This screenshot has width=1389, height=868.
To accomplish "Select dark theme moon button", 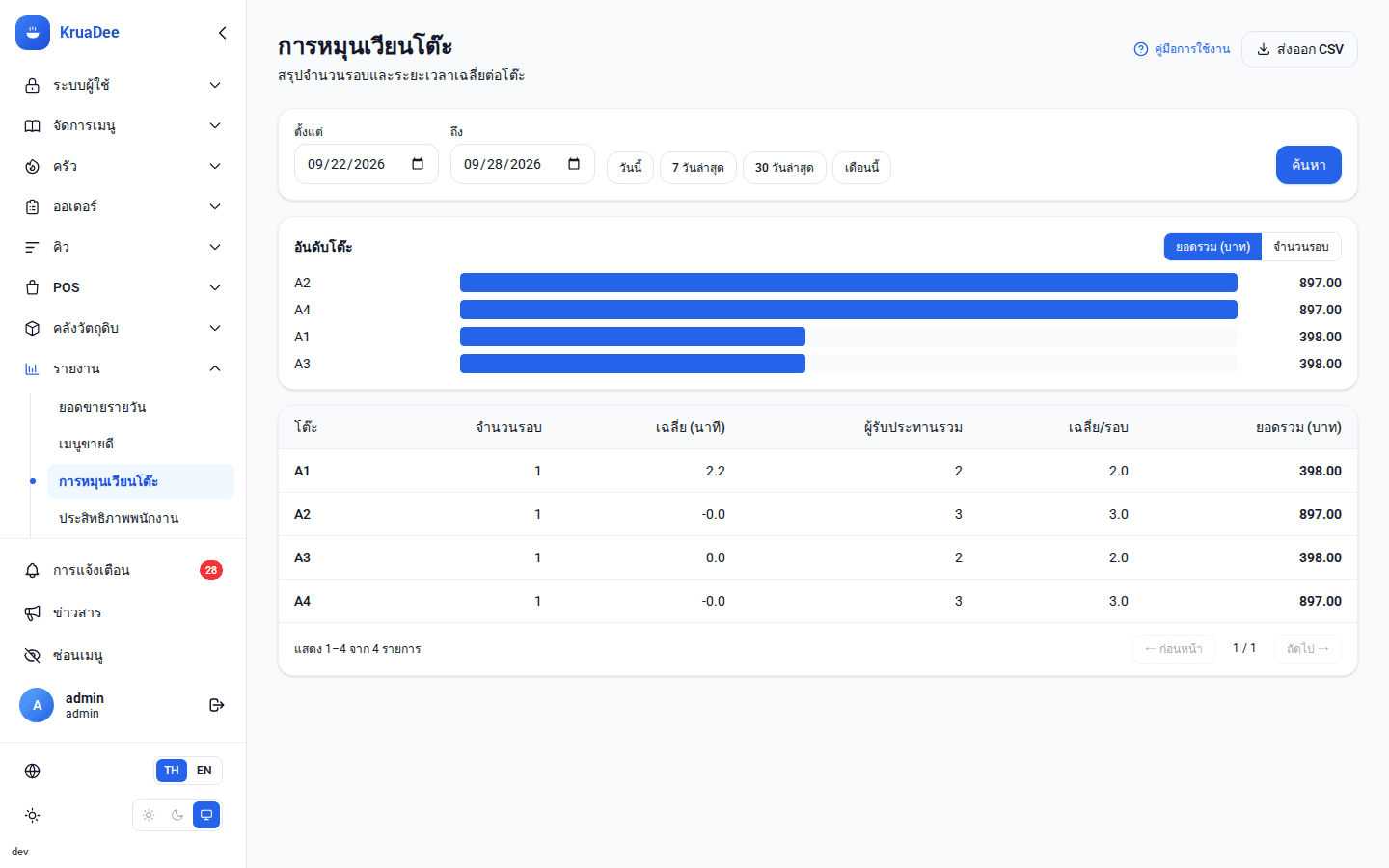I will click(177, 815).
